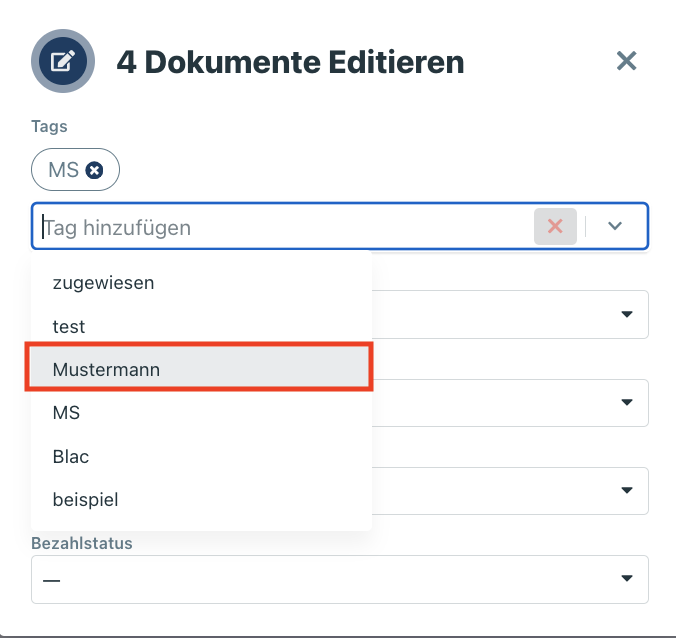Add the beispiel tag from the list
The image size is (676, 638).
[85, 499]
